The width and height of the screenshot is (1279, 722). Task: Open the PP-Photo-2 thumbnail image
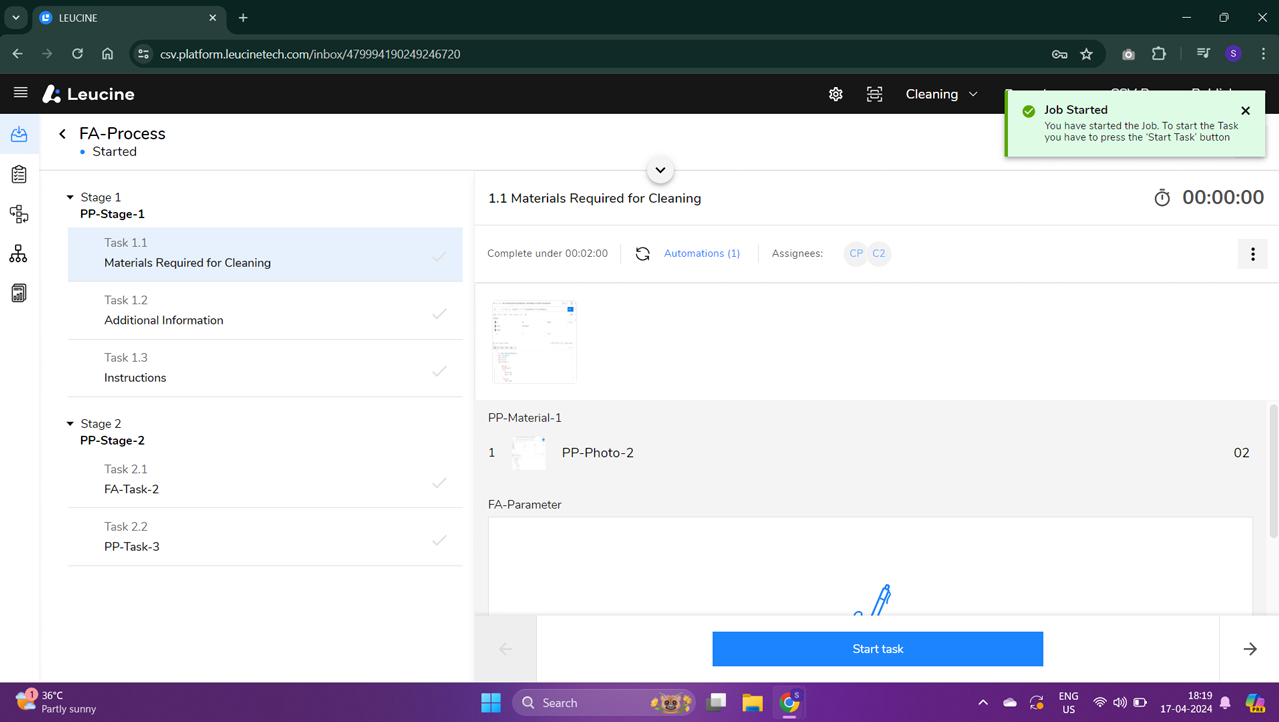[529, 453]
